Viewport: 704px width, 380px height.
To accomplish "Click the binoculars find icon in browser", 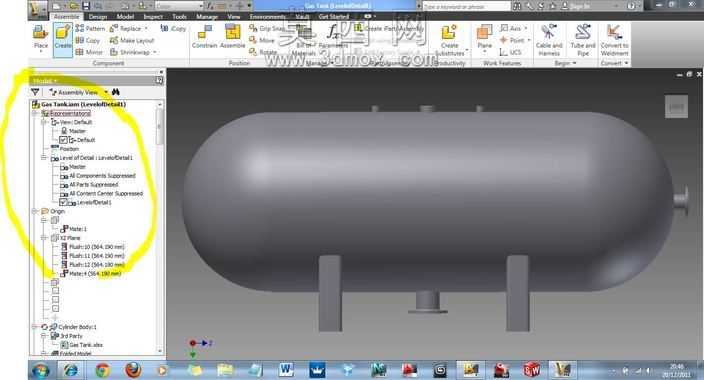I will click(x=115, y=92).
